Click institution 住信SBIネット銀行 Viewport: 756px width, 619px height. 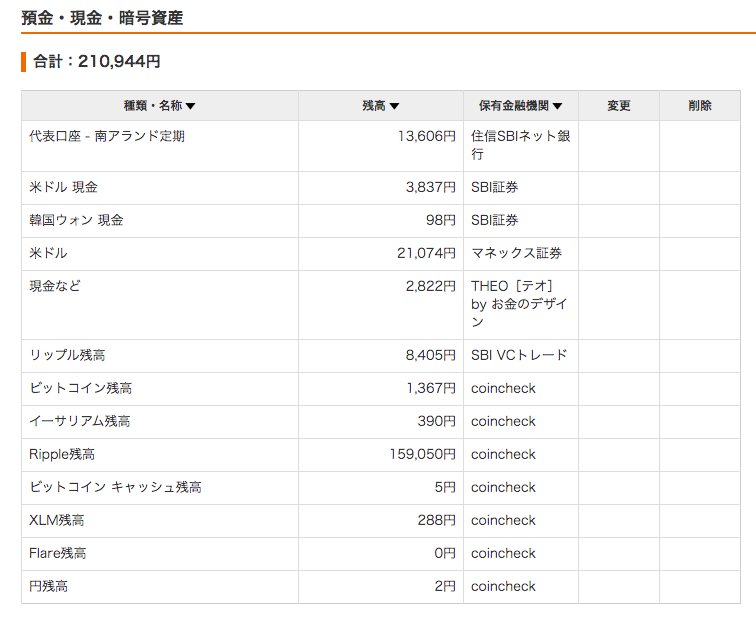click(x=520, y=145)
